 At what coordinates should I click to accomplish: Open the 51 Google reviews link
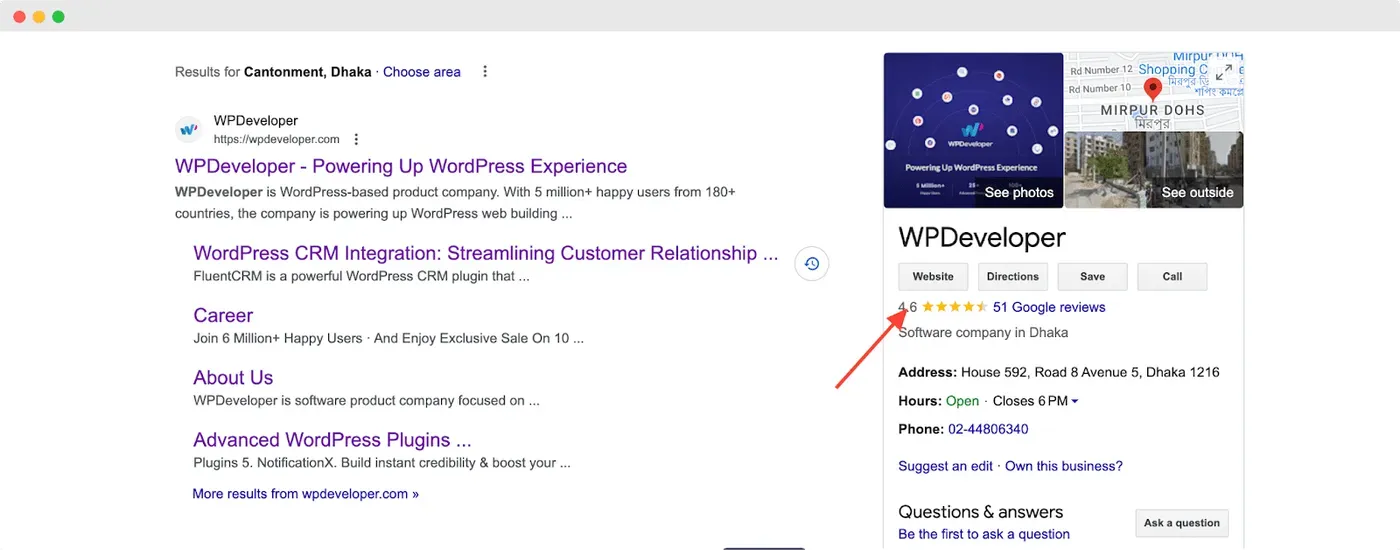coord(1049,307)
